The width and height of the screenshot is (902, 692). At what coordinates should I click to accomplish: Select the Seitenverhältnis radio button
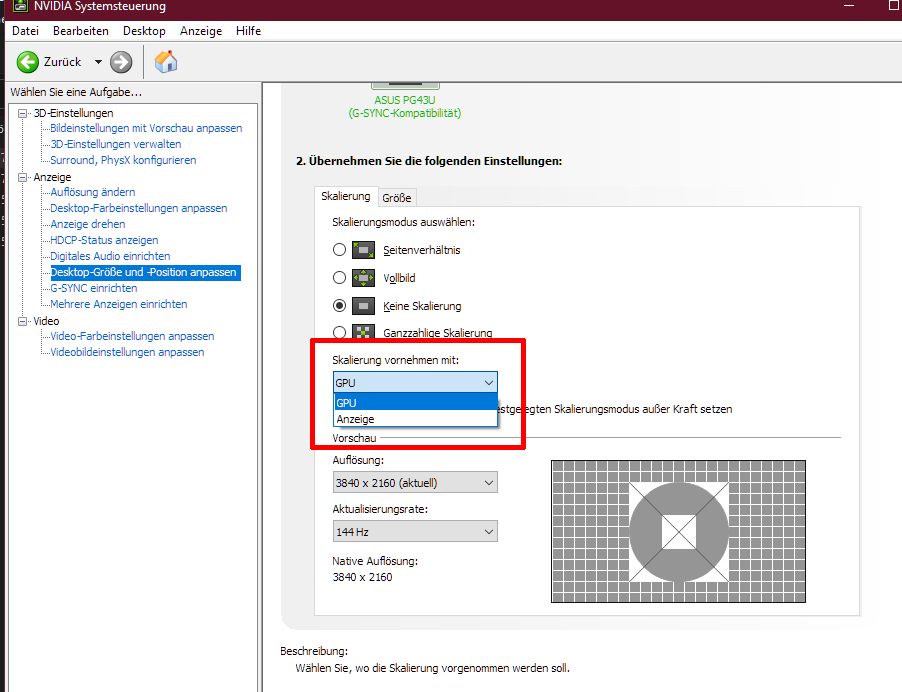(339, 250)
